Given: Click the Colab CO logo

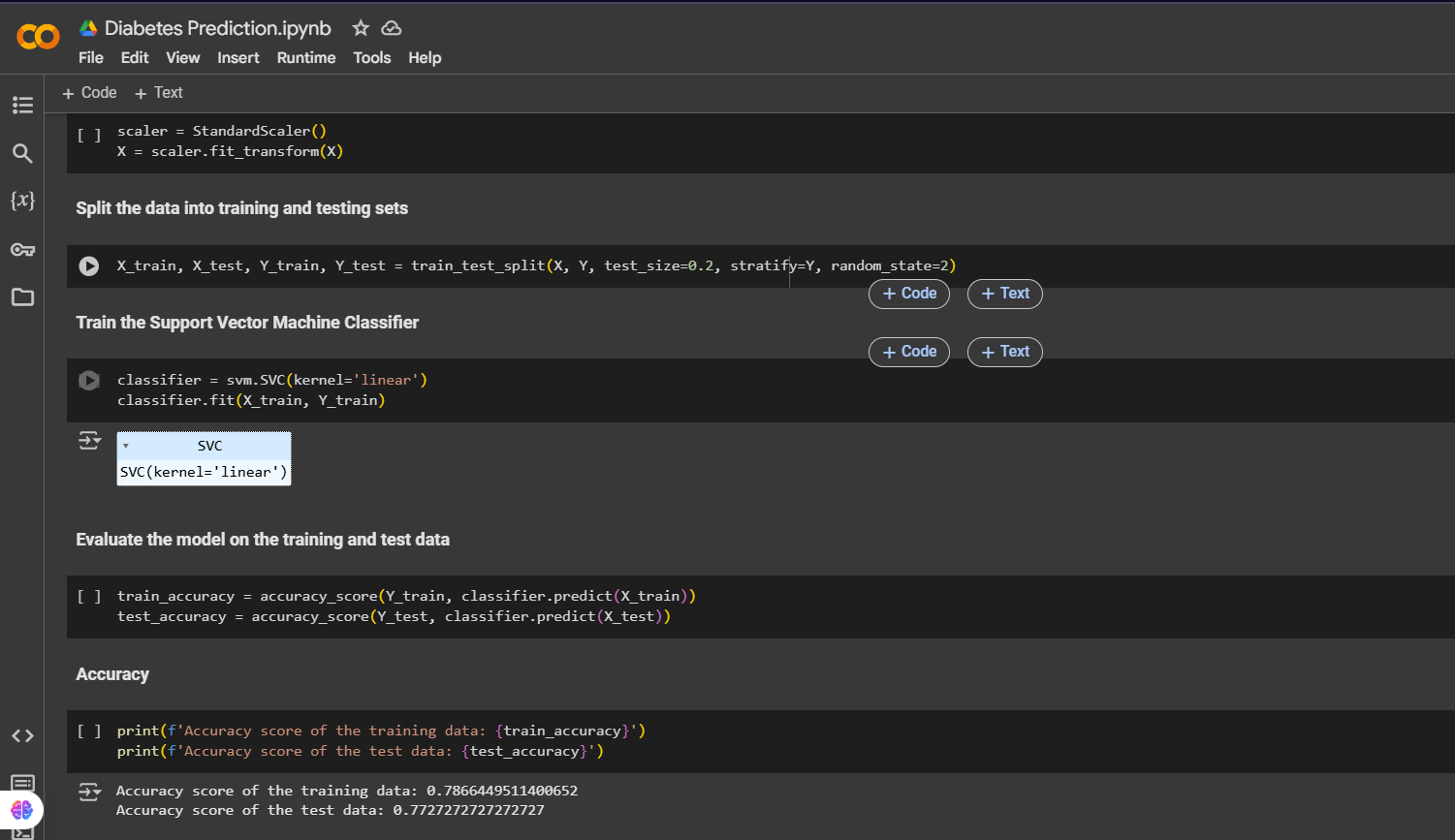Looking at the screenshot, I should [38, 38].
